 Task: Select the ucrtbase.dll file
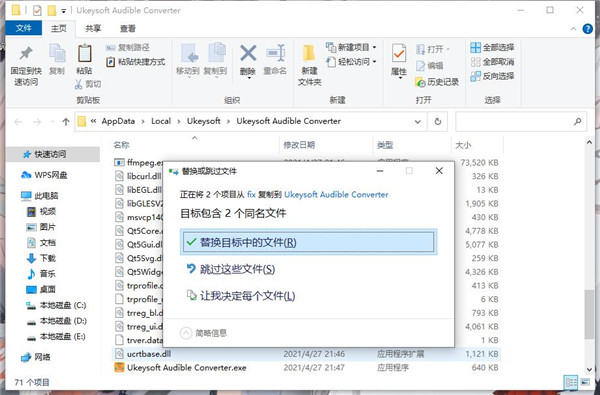point(149,354)
